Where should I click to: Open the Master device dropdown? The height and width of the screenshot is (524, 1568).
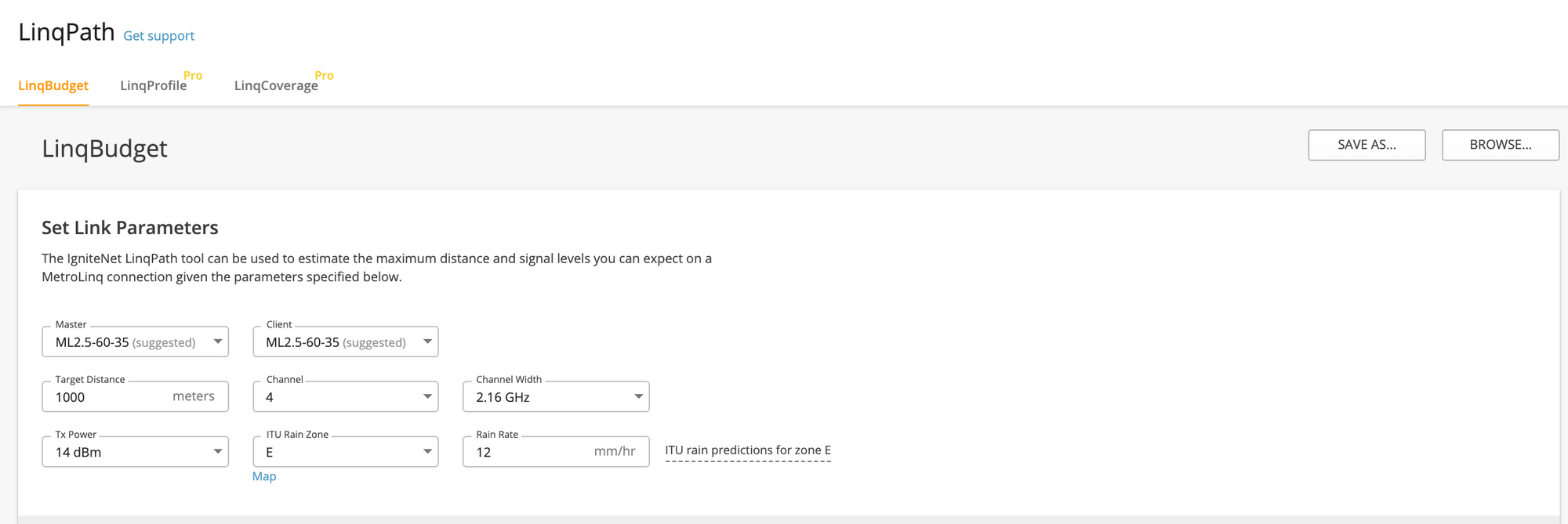pos(135,342)
